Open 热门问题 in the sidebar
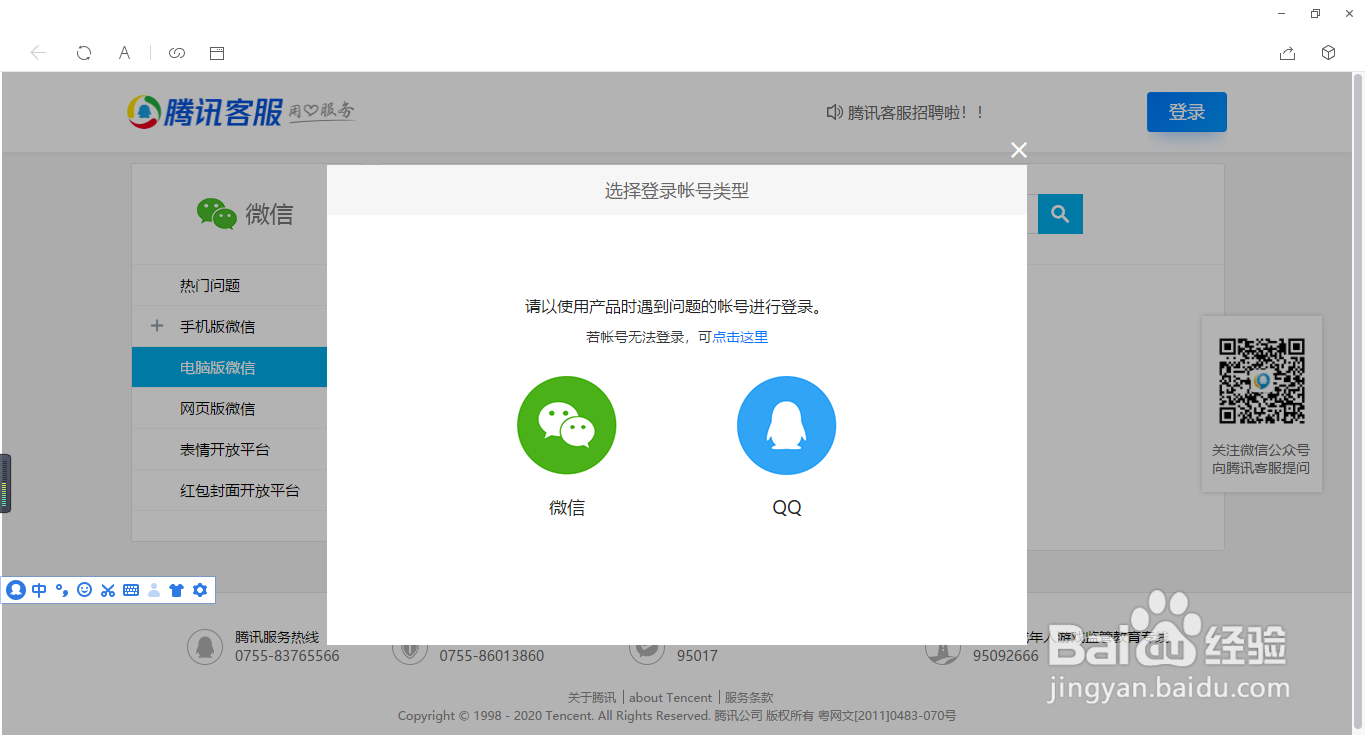 pos(210,285)
